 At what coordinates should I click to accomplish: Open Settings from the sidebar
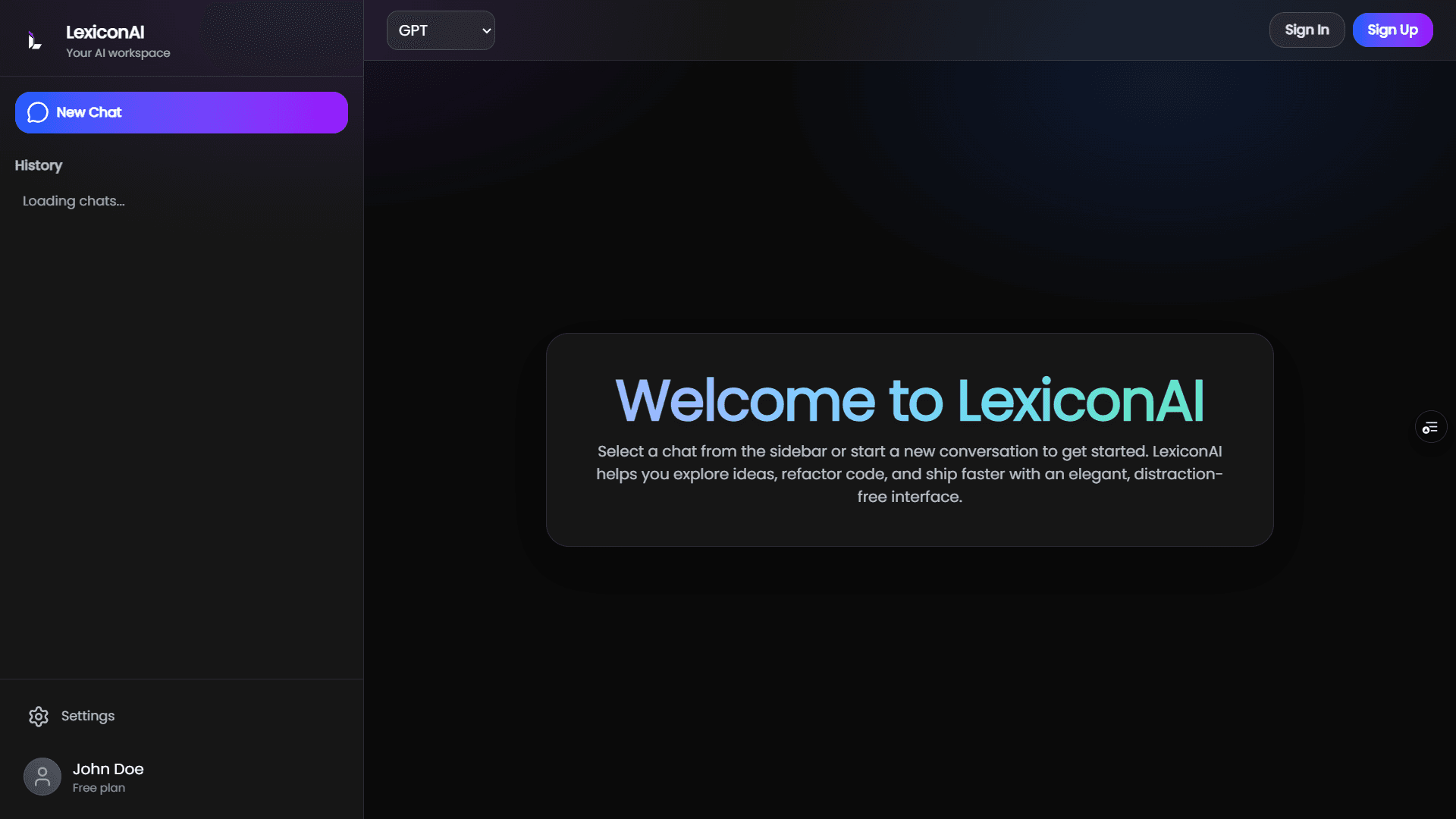coord(87,716)
